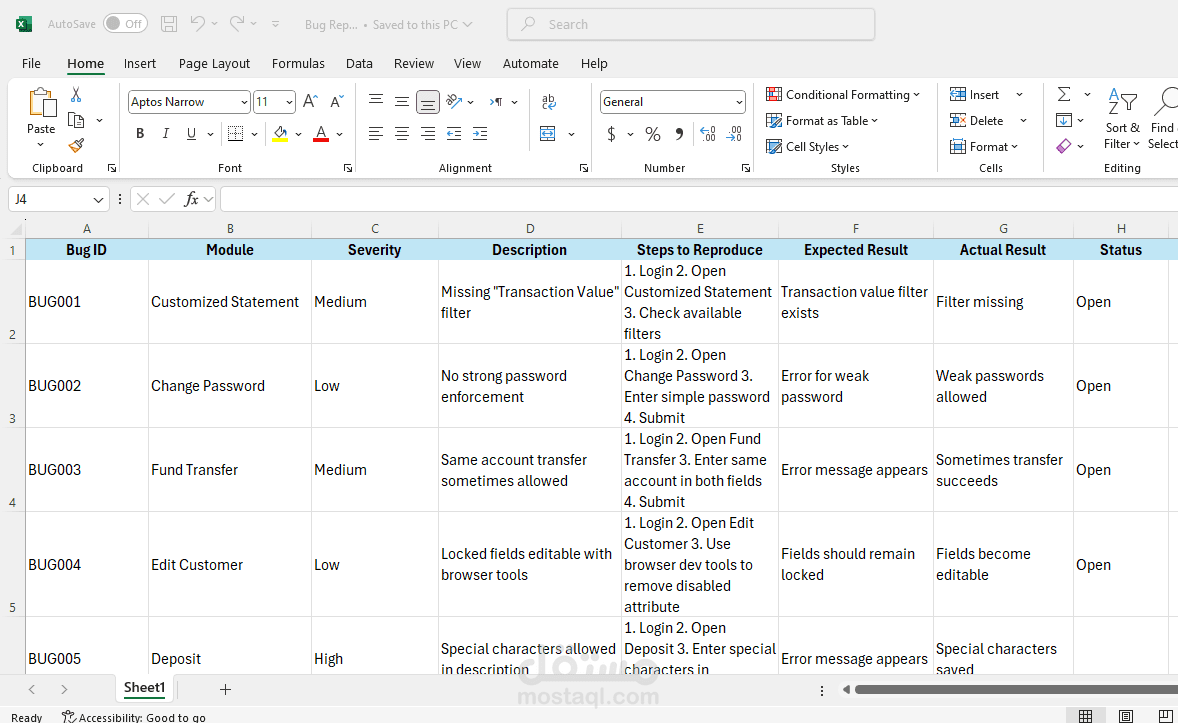Increase font size with larger A icon
Screen dimensions: 1178x723
(x=310, y=101)
